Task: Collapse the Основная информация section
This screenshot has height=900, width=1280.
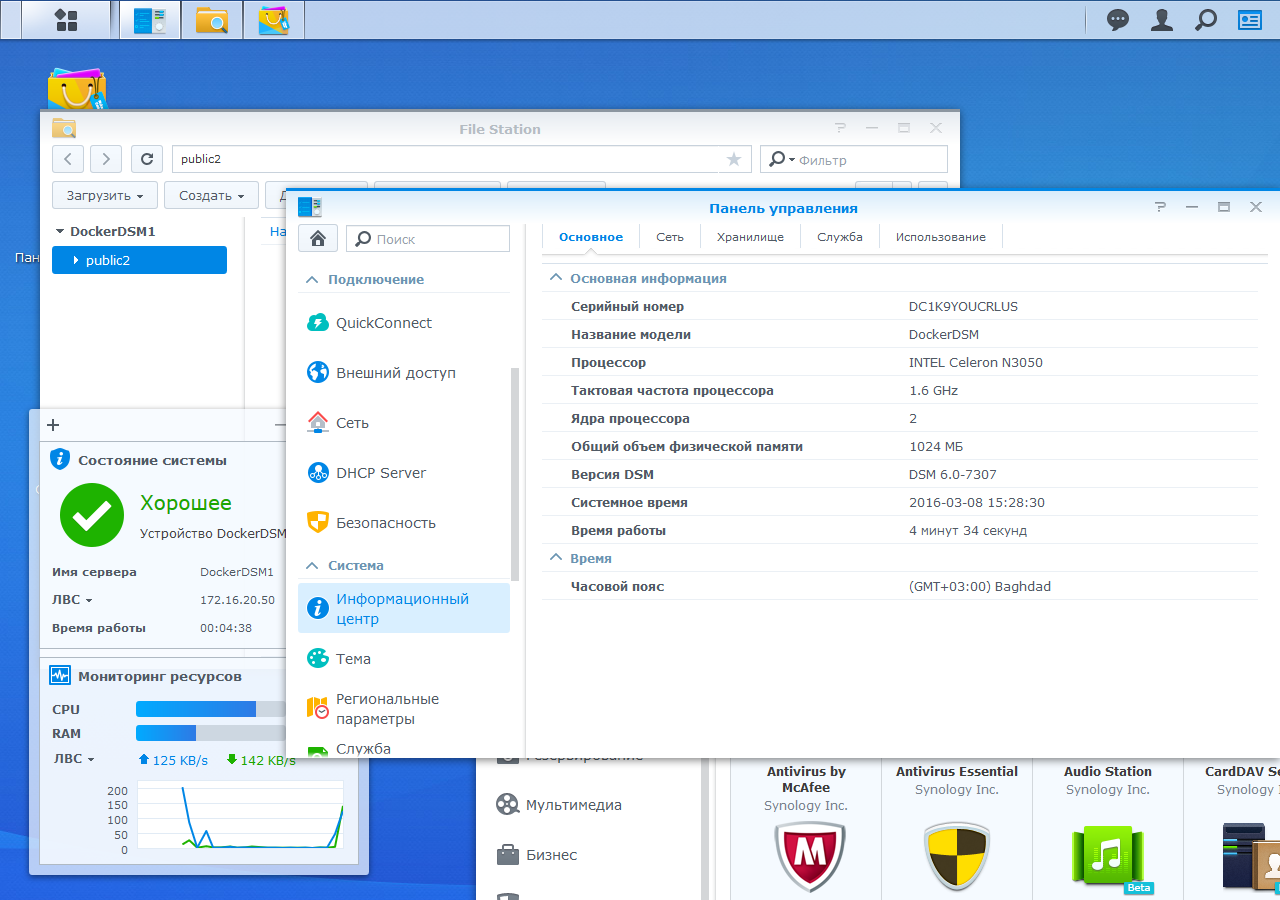Action: 556,279
